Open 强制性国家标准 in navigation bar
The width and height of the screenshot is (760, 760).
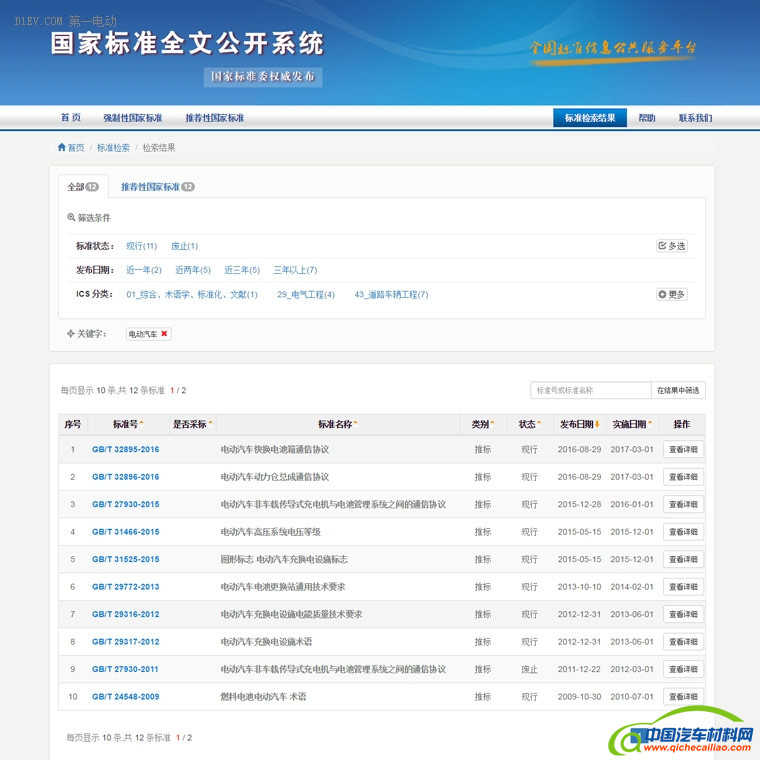tap(132, 118)
